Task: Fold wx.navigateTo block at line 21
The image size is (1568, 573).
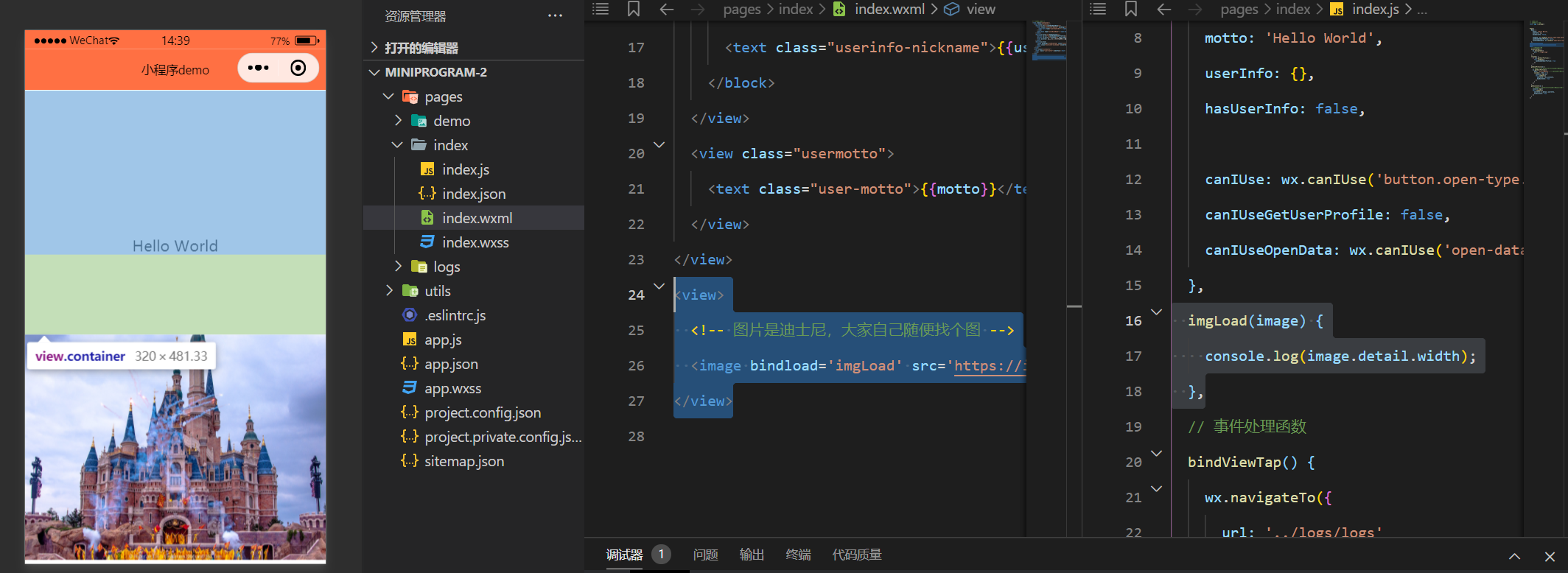Action: tap(1157, 489)
